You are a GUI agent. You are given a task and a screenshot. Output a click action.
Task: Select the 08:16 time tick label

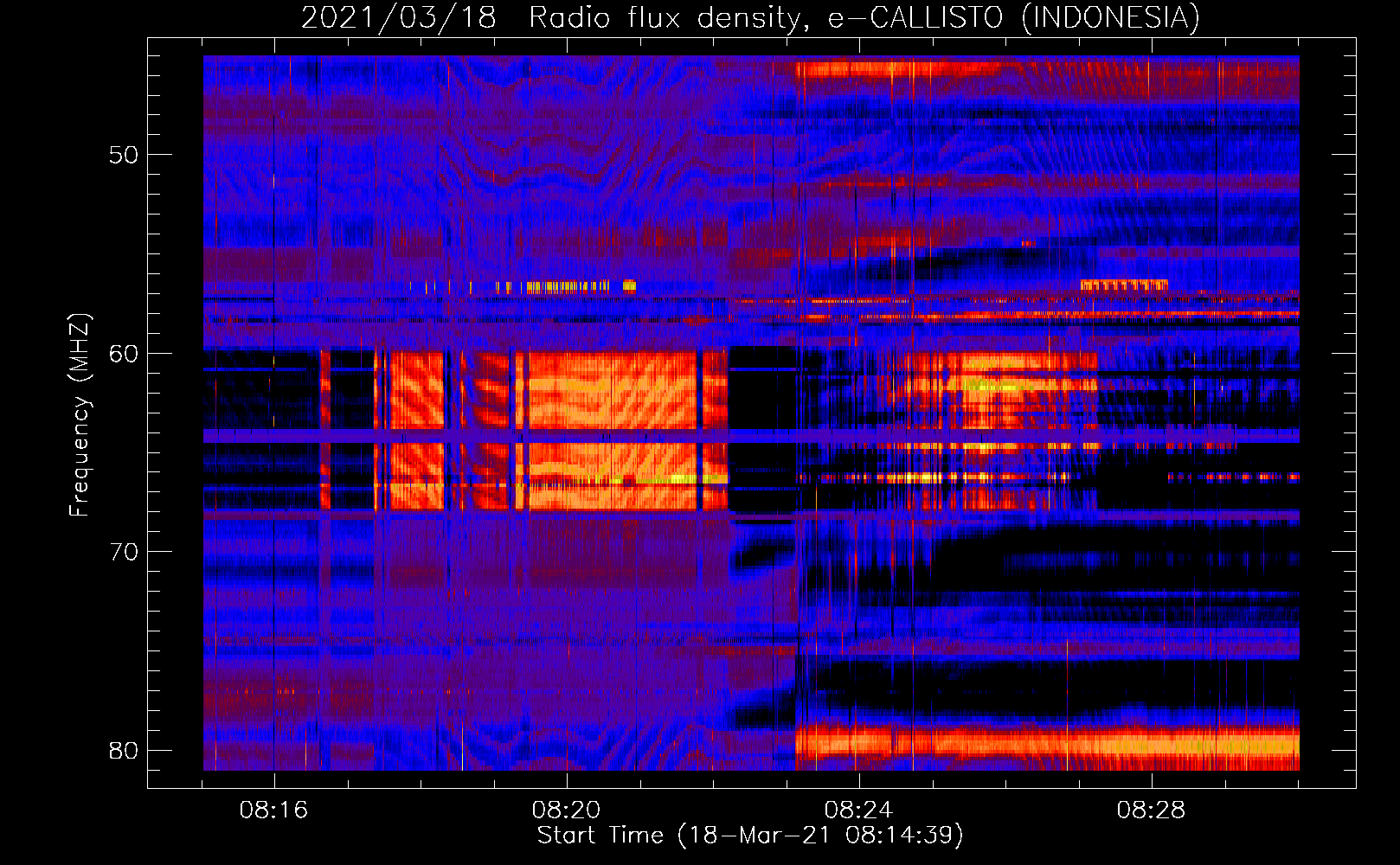click(x=274, y=811)
